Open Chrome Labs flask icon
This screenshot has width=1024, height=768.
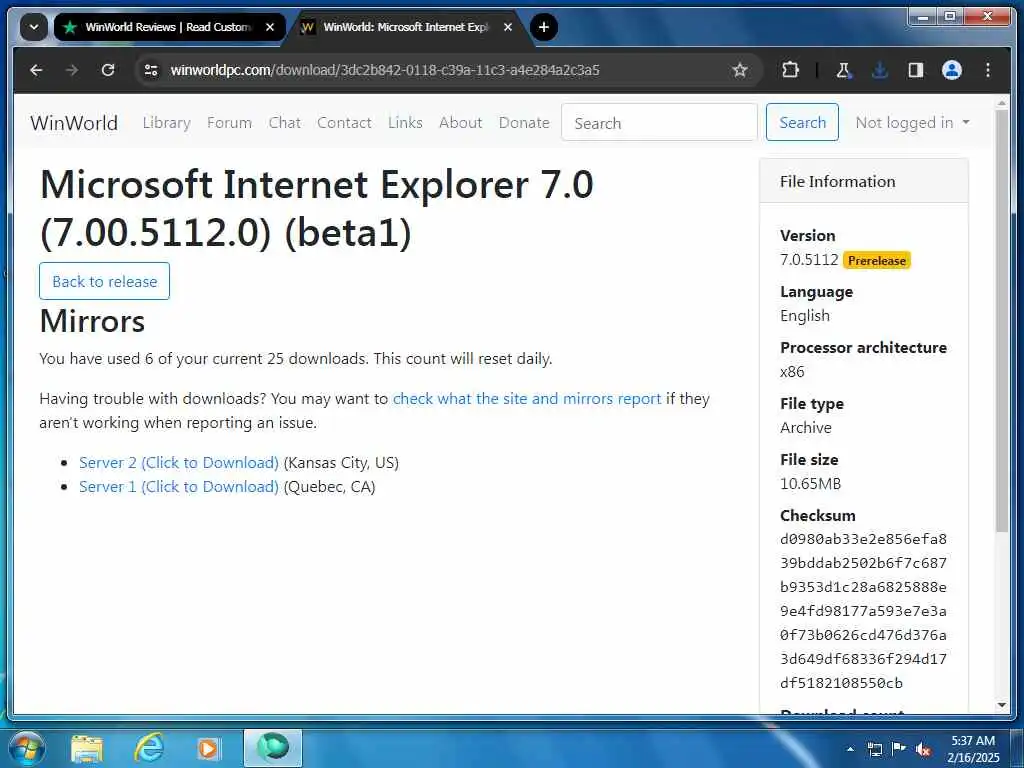click(844, 70)
